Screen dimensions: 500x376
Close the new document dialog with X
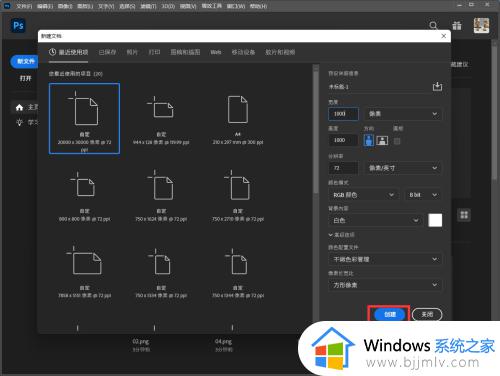[443, 36]
